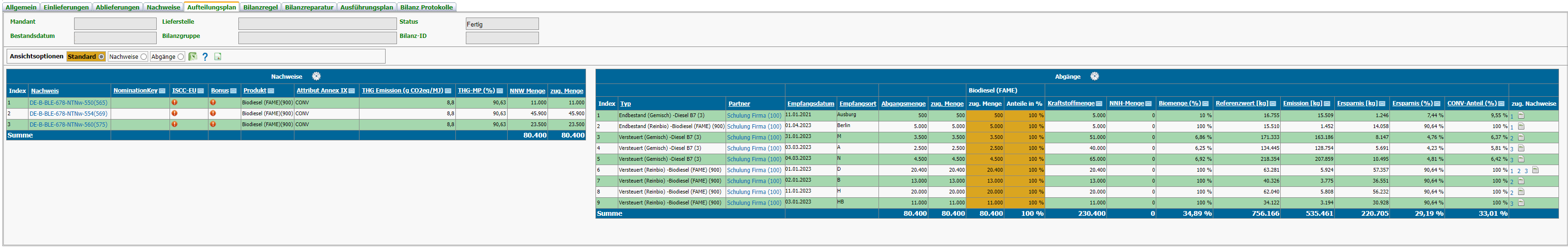
Task: Click the Excel export icon in Ansichtsoptionen
Action: click(x=192, y=56)
